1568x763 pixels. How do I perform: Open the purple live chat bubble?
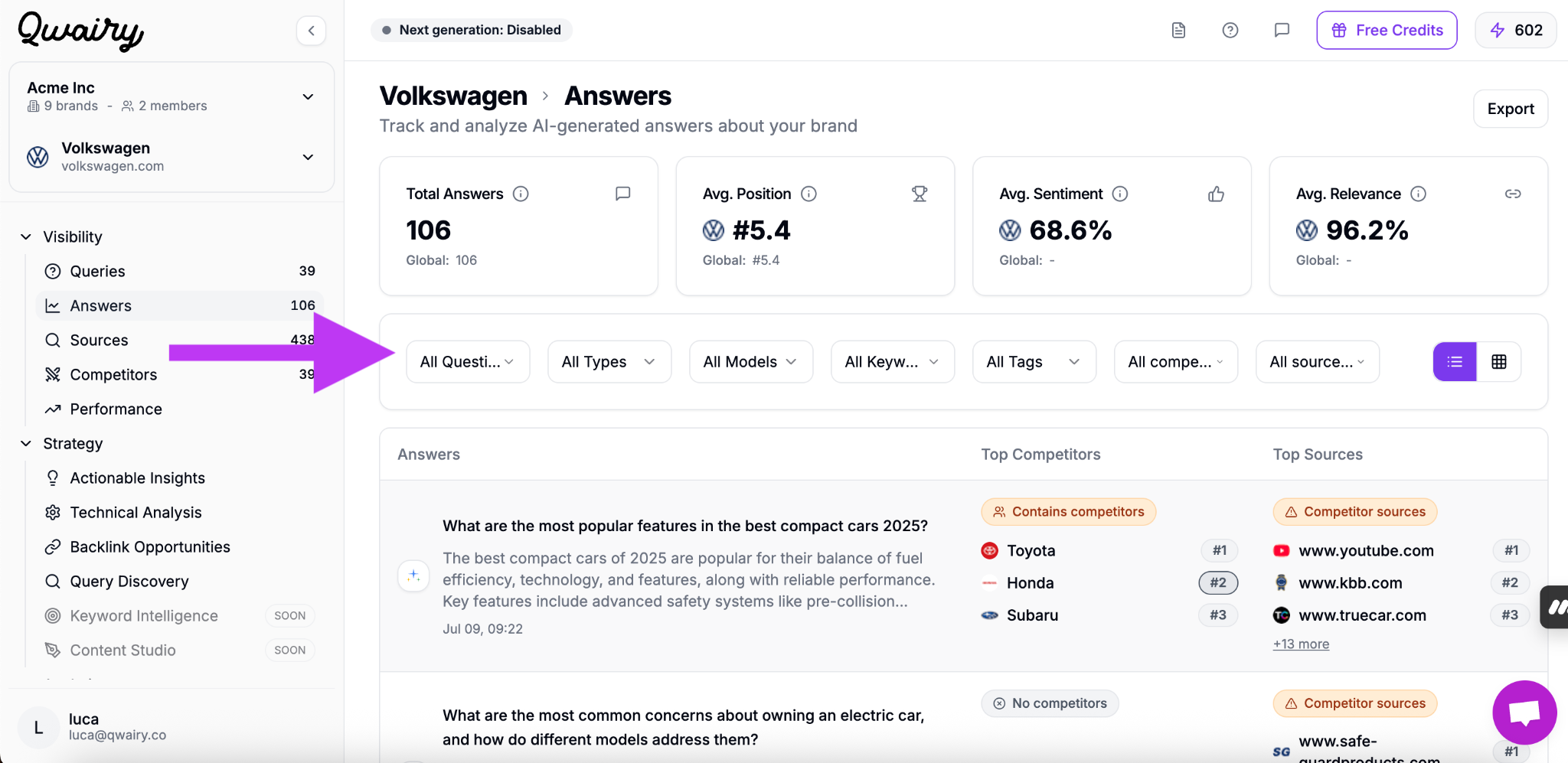[x=1524, y=712]
